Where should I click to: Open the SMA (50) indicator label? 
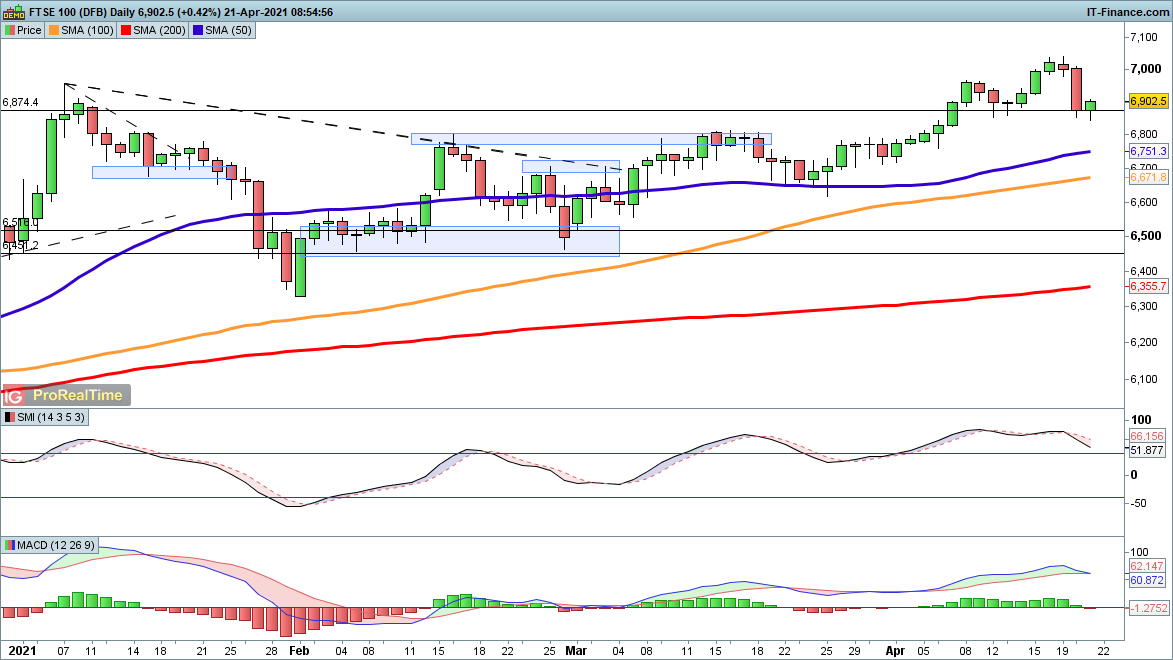click(x=227, y=30)
